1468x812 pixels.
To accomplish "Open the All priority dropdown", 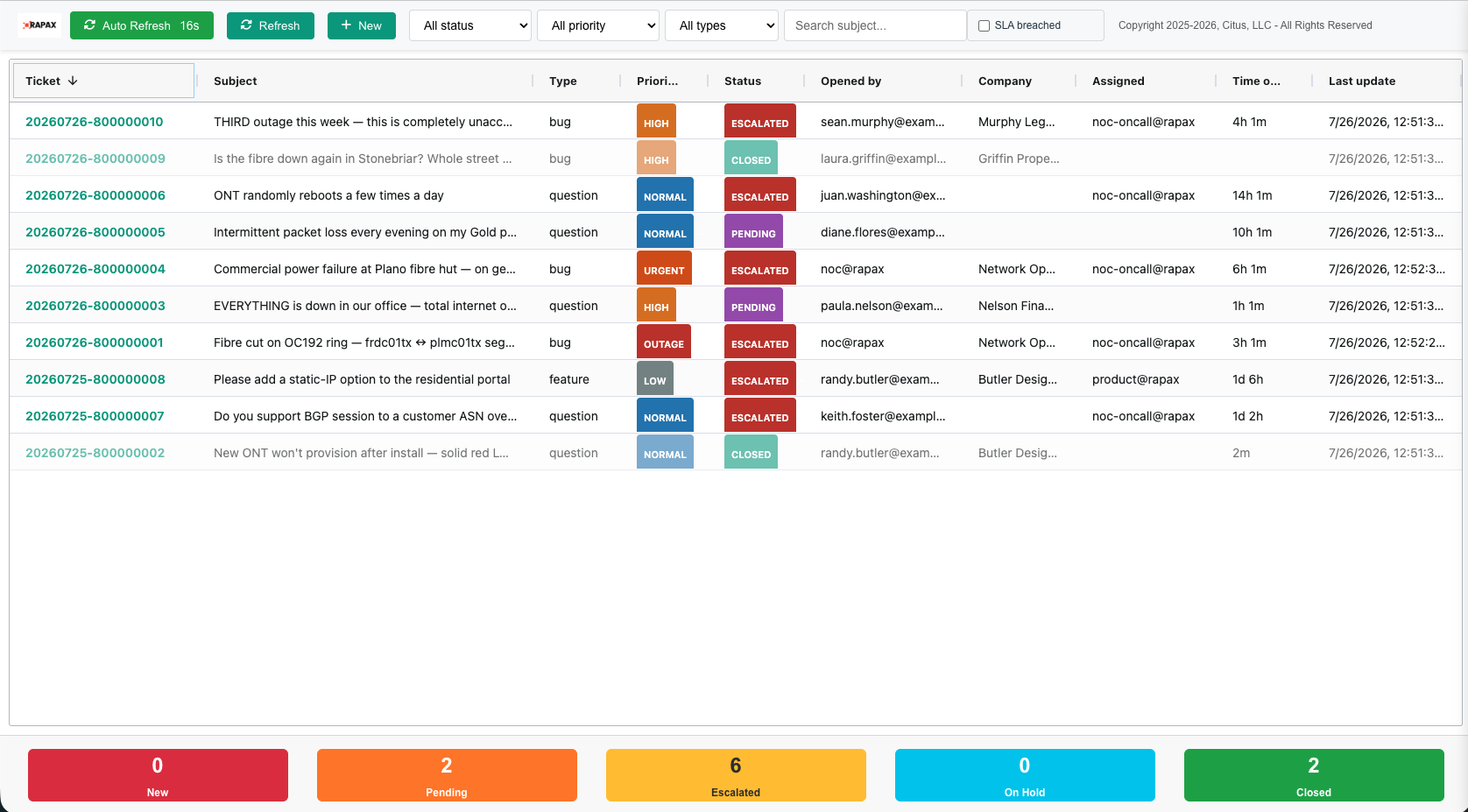I will click(598, 25).
